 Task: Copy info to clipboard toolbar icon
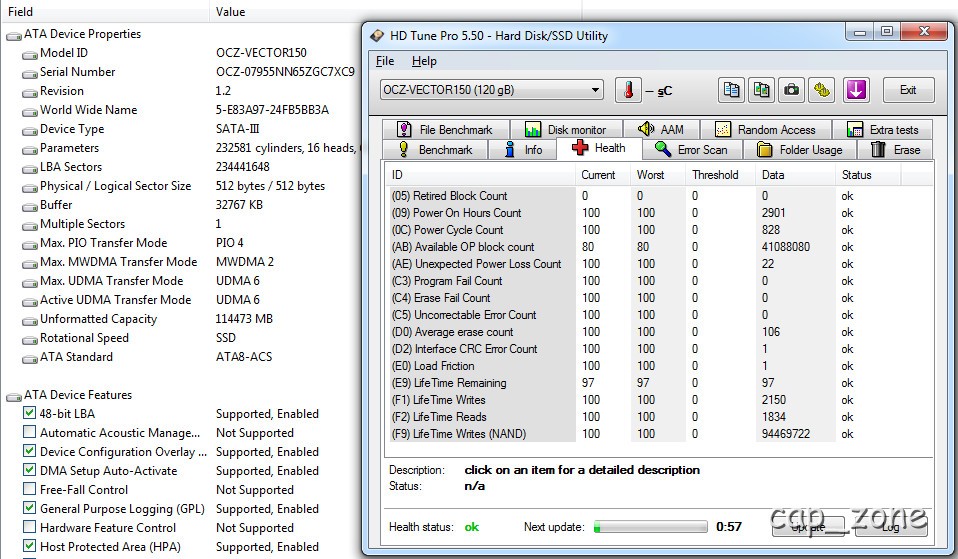coord(731,90)
